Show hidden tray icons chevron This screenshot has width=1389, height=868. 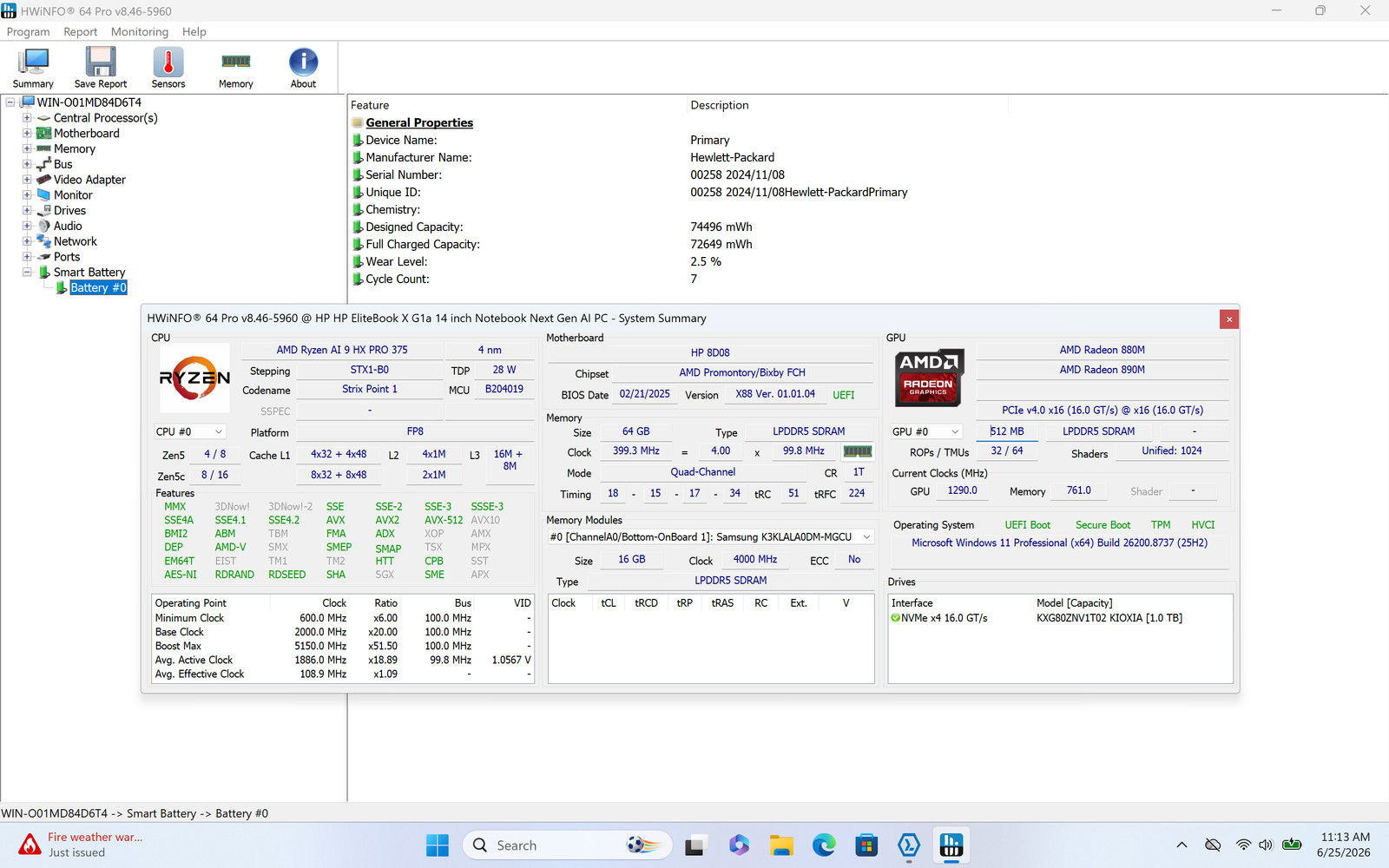pos(1182,845)
